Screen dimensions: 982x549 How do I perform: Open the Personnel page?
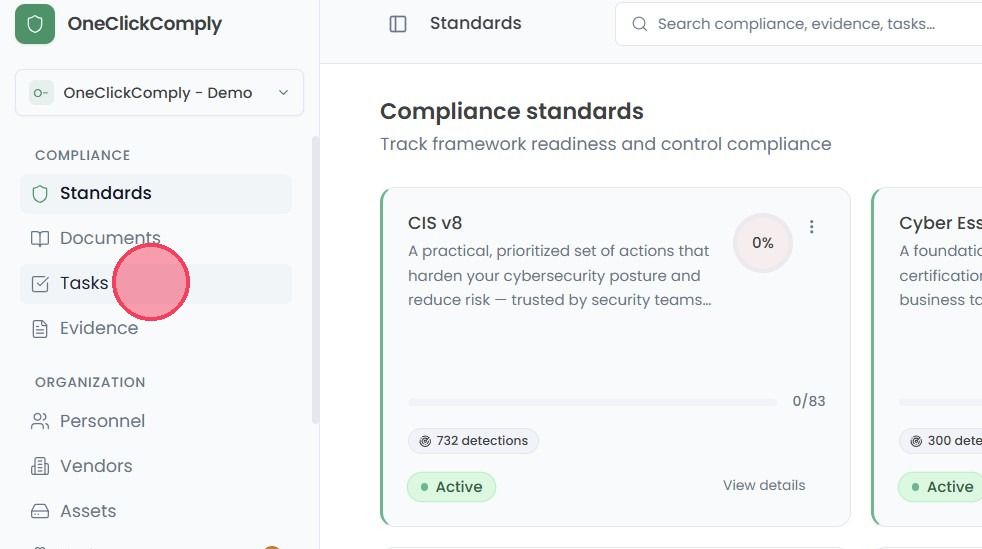click(x=155, y=421)
